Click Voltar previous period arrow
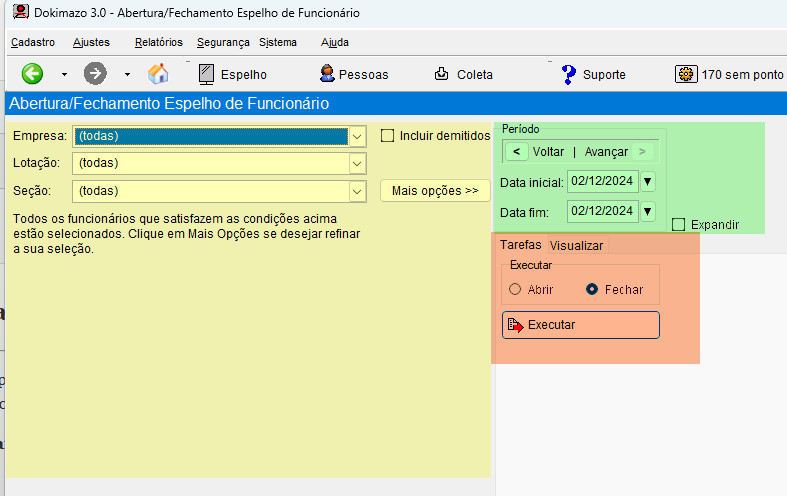 516,152
